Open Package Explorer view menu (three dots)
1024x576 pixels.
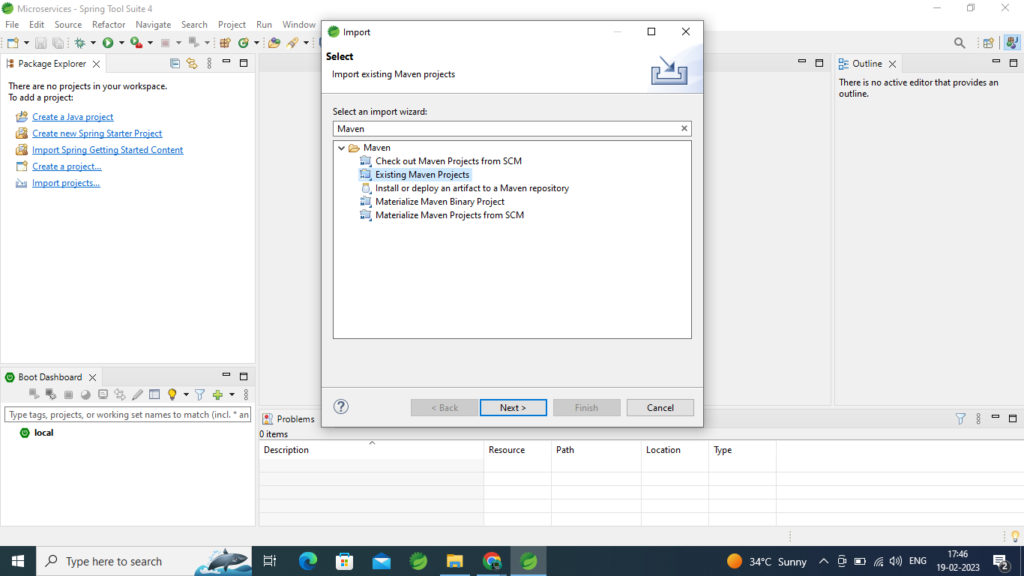point(209,63)
